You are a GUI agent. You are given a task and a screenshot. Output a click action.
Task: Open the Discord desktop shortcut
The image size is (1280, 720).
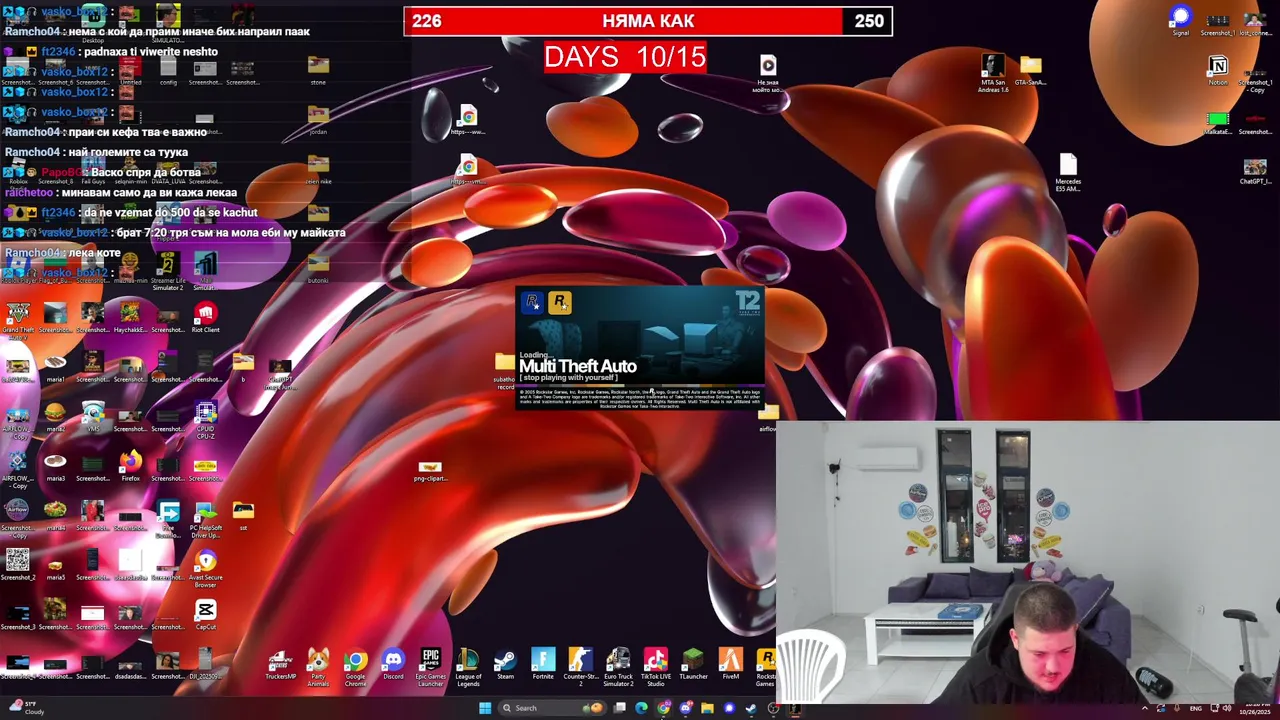pyautogui.click(x=393, y=665)
